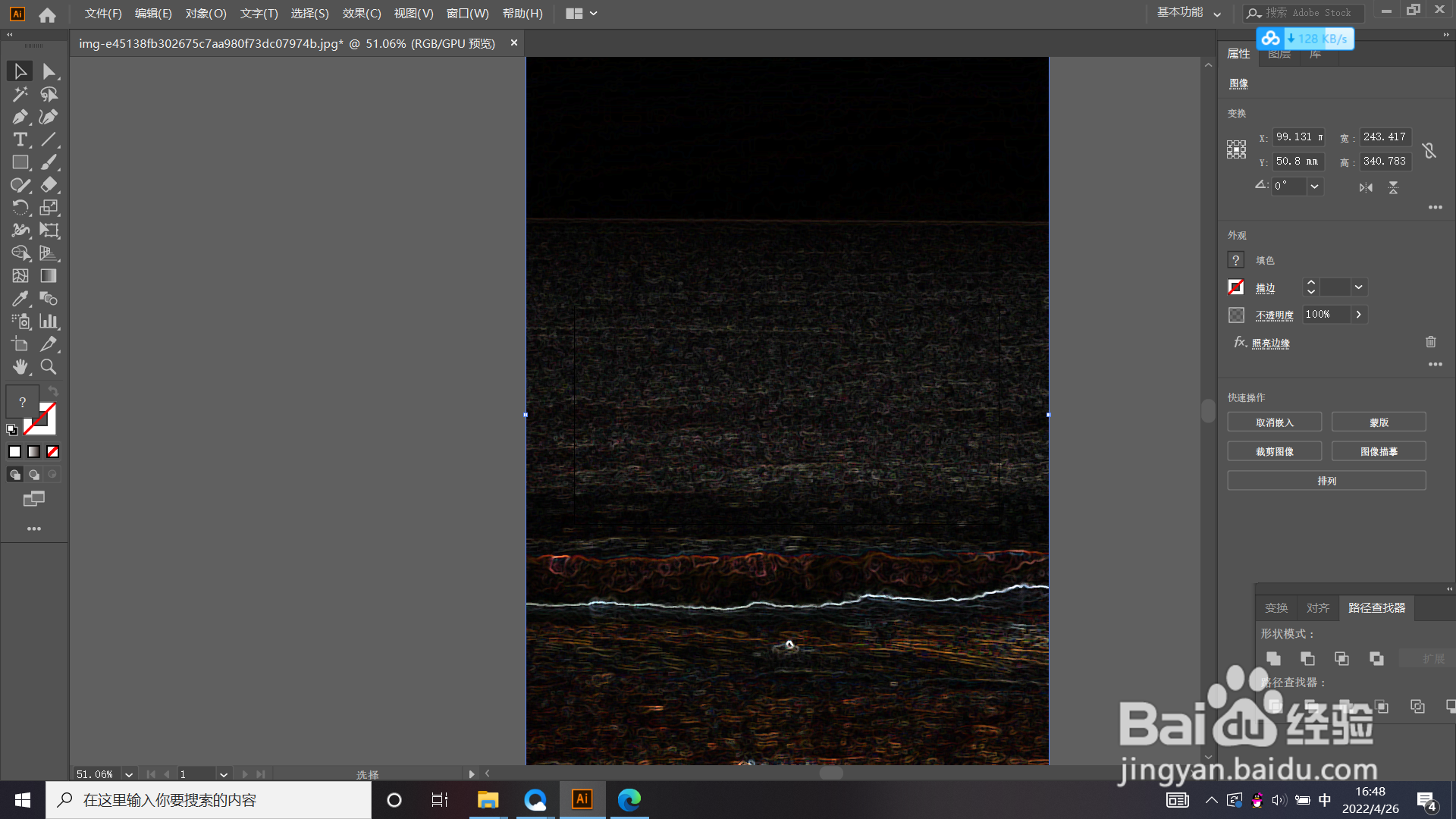Select the Gradient tool
Image resolution: width=1456 pixels, height=819 pixels.
pyautogui.click(x=49, y=276)
